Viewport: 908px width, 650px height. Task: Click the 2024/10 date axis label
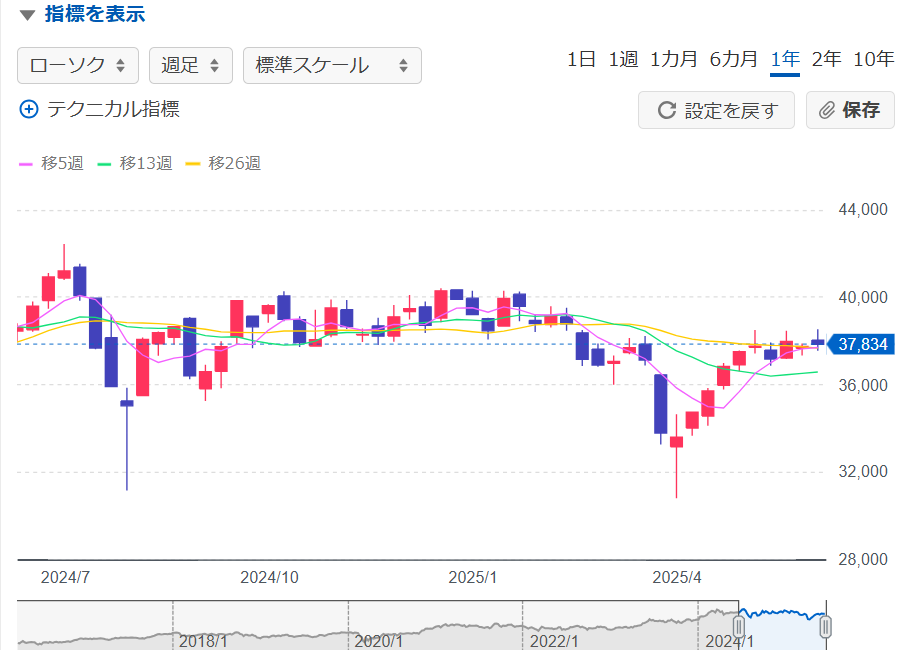269,578
